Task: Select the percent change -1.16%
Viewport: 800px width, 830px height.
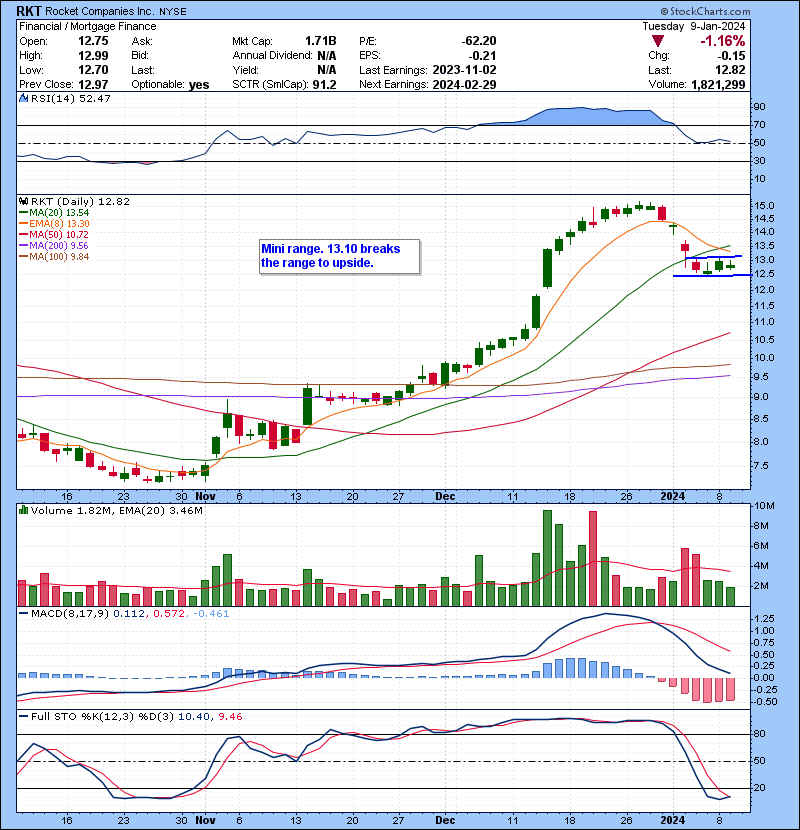Action: pyautogui.click(x=723, y=41)
